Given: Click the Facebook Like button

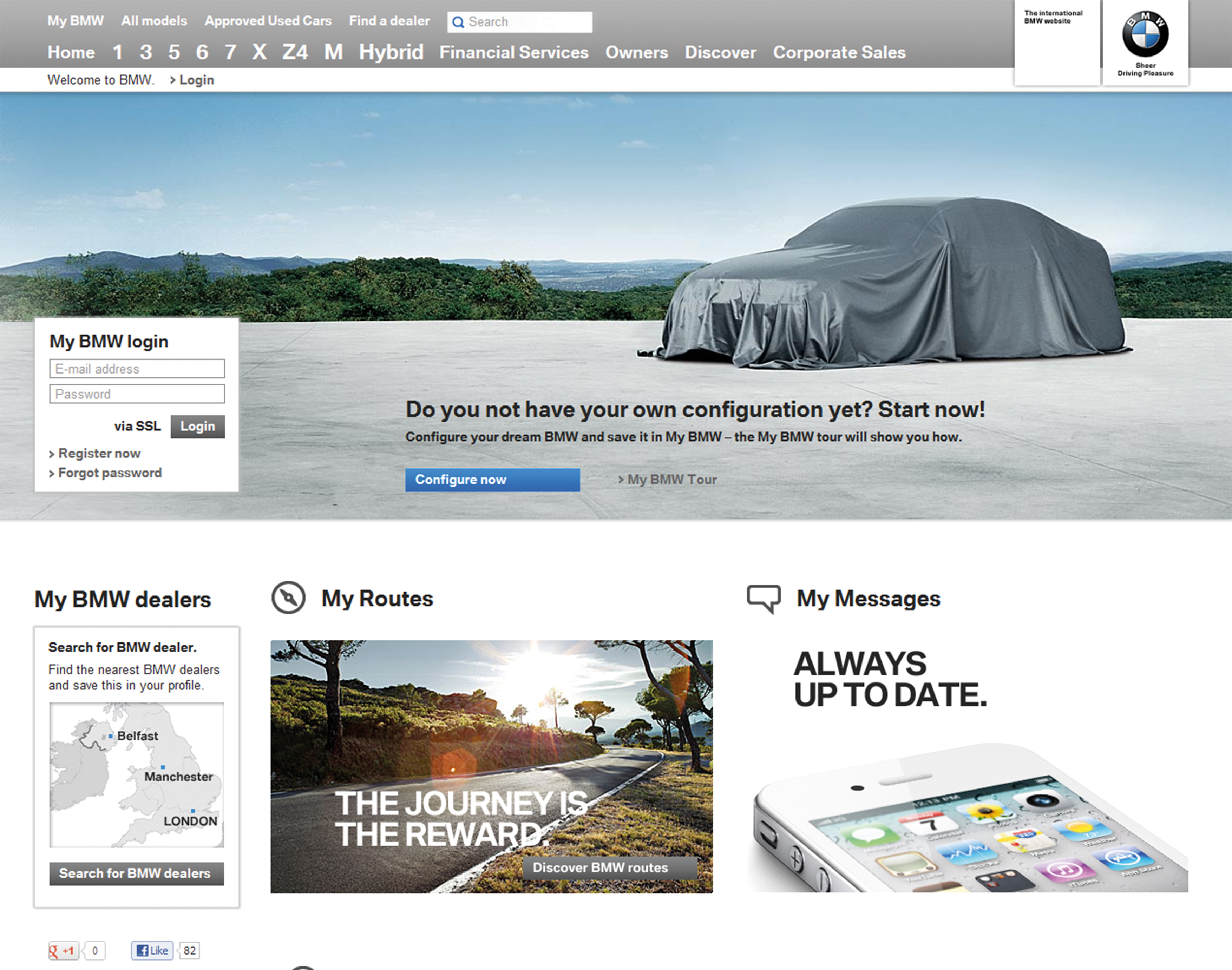Looking at the screenshot, I should pyautogui.click(x=152, y=950).
